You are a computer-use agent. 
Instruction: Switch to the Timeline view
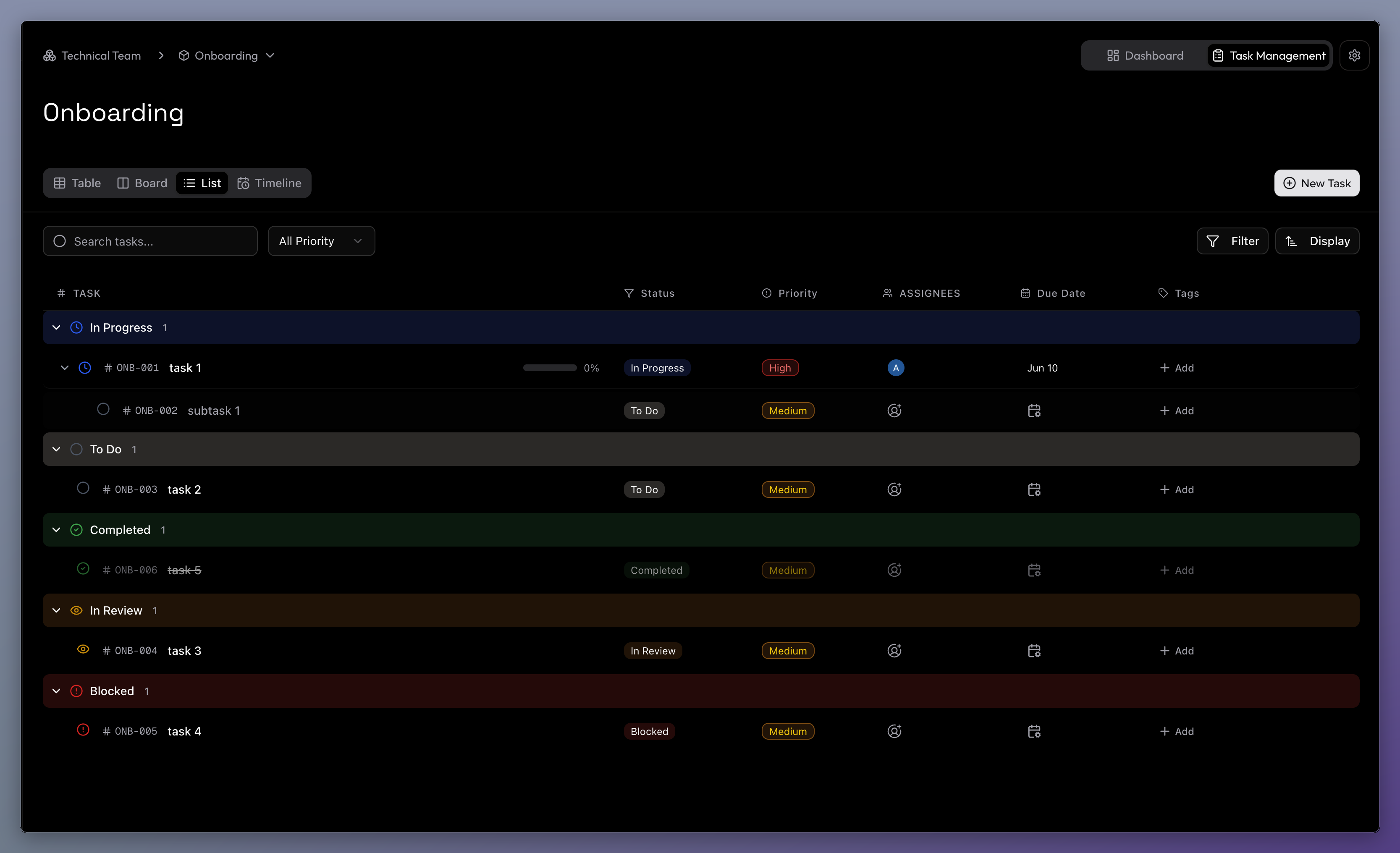tap(269, 183)
